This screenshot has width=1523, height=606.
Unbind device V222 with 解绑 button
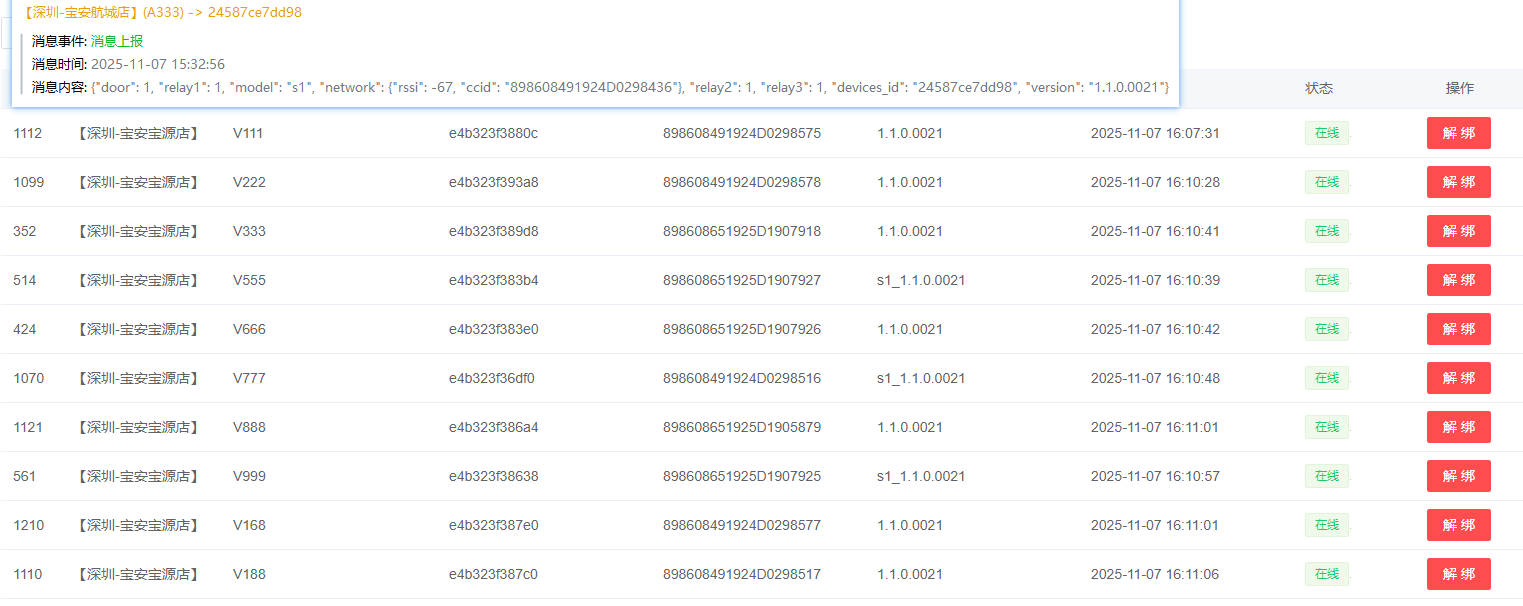pyautogui.click(x=1458, y=182)
